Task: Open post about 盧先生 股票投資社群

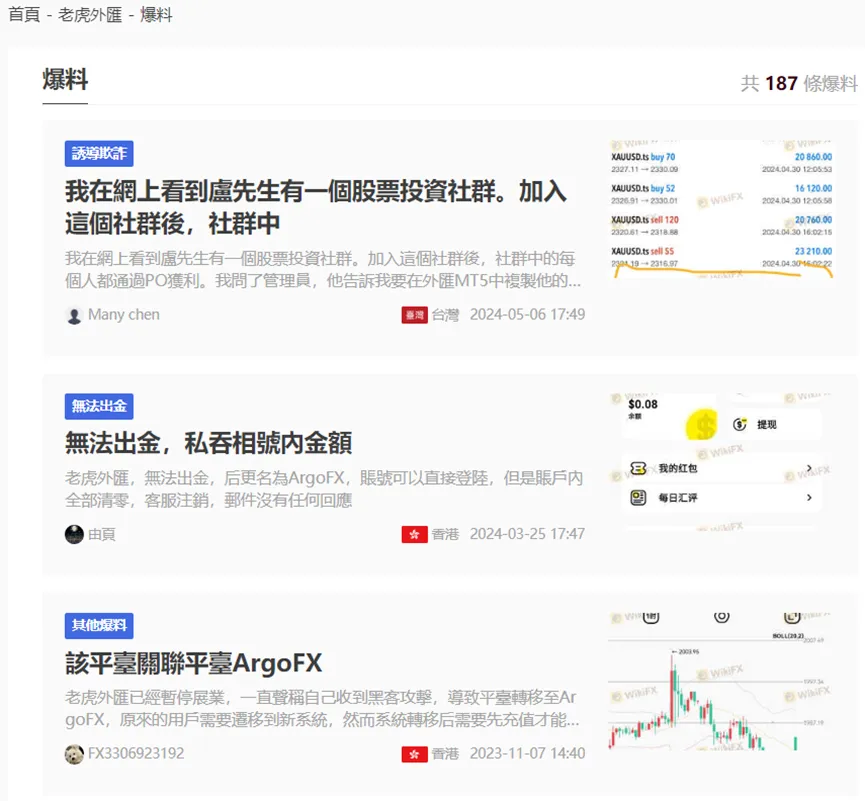Action: 316,207
